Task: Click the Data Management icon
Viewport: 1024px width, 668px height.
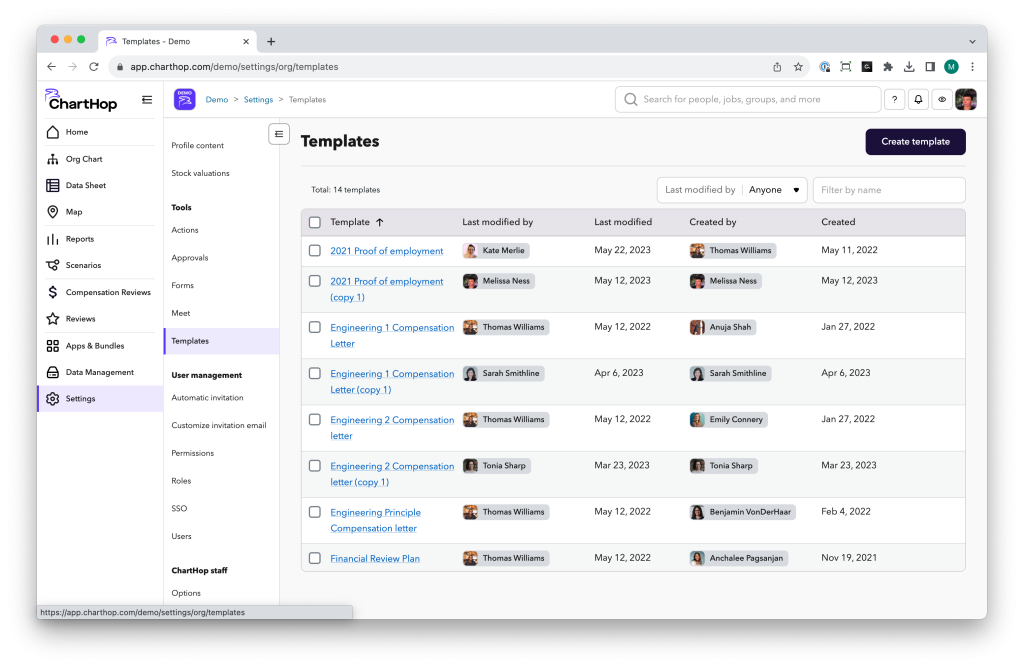Action: tap(53, 372)
